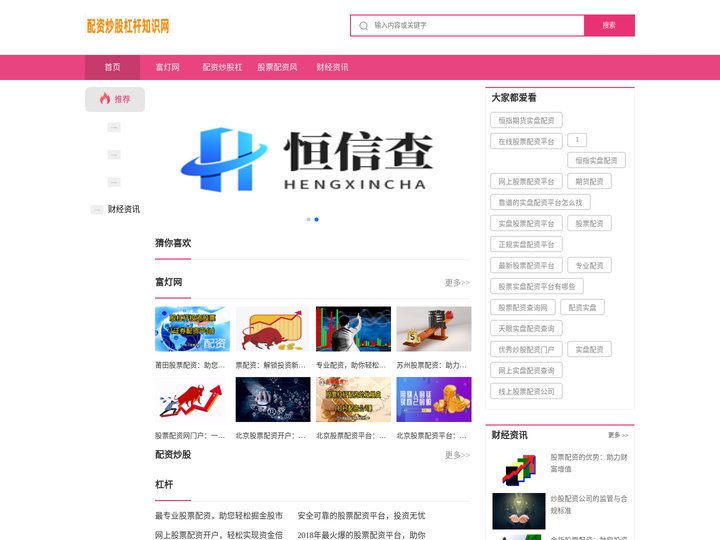720x540 pixels.
Task: Open link 安全可靠的股票配资平台，投资无忧
Action: (361, 516)
